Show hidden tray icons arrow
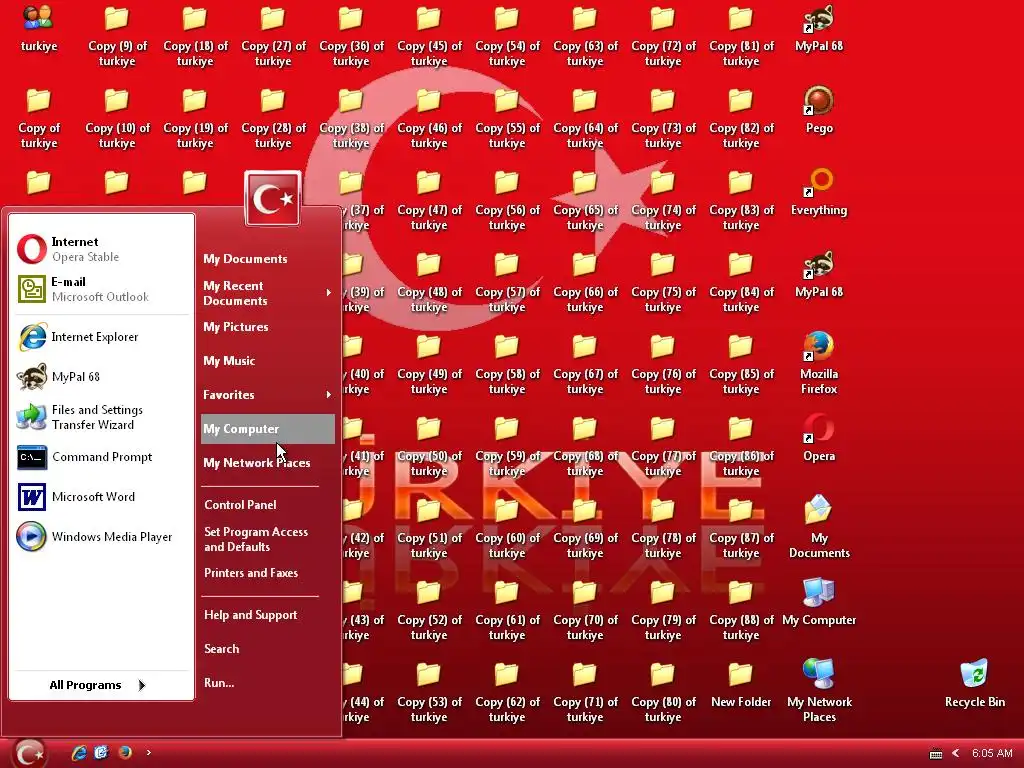The height and width of the screenshot is (768, 1024). pyautogui.click(x=955, y=754)
